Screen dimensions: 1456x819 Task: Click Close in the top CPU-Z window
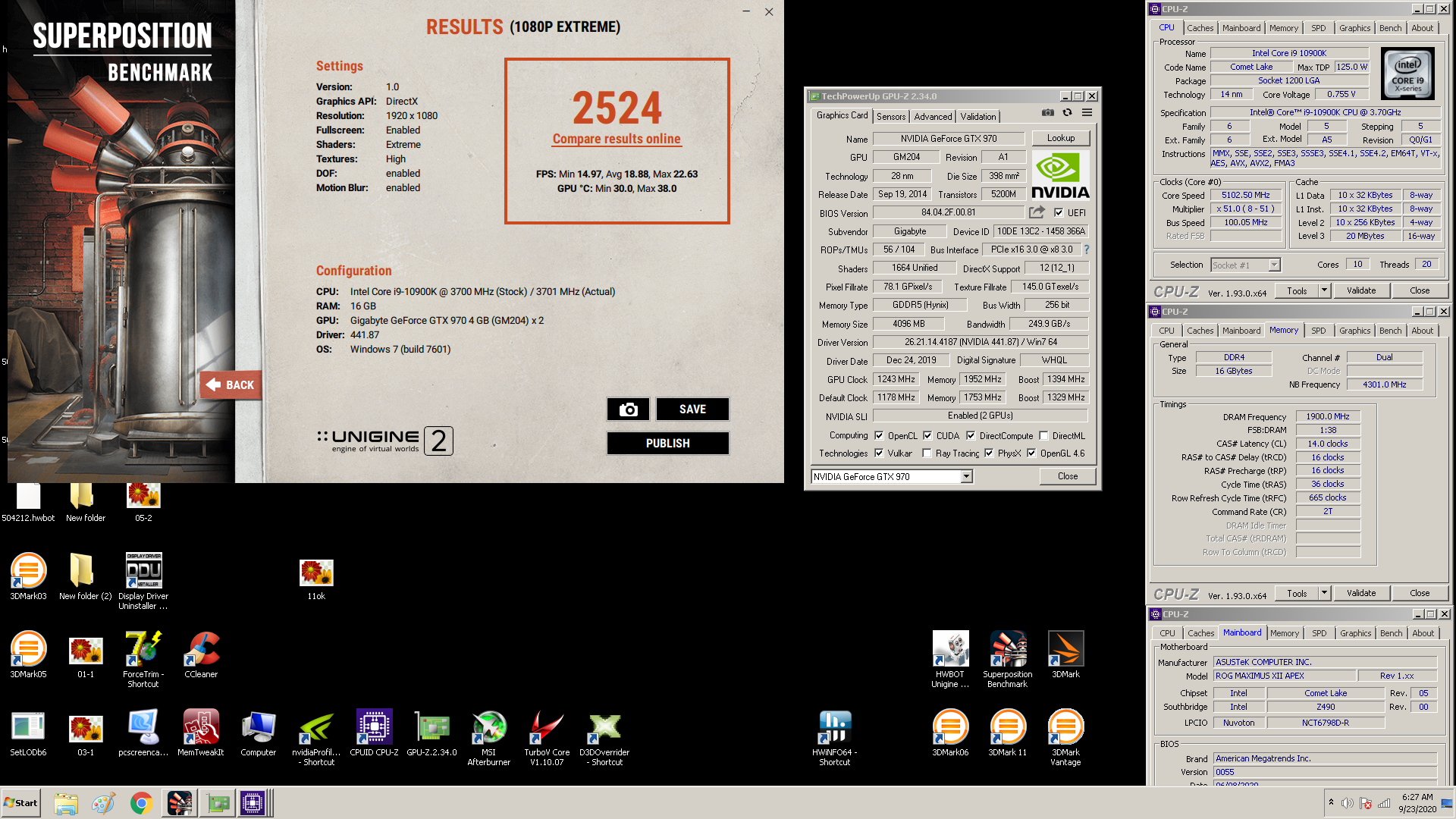coord(1420,290)
